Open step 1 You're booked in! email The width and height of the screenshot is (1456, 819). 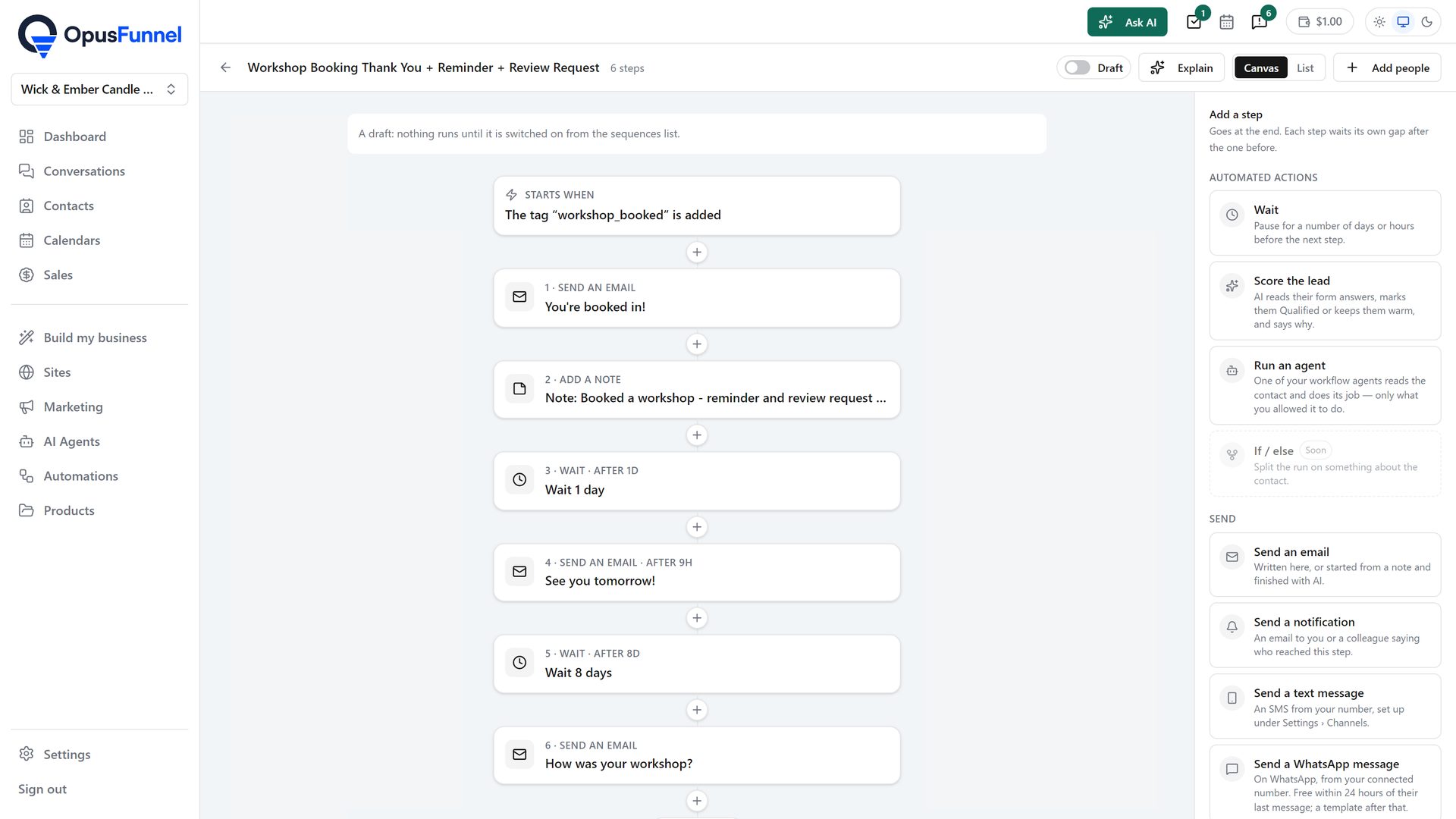click(x=696, y=298)
